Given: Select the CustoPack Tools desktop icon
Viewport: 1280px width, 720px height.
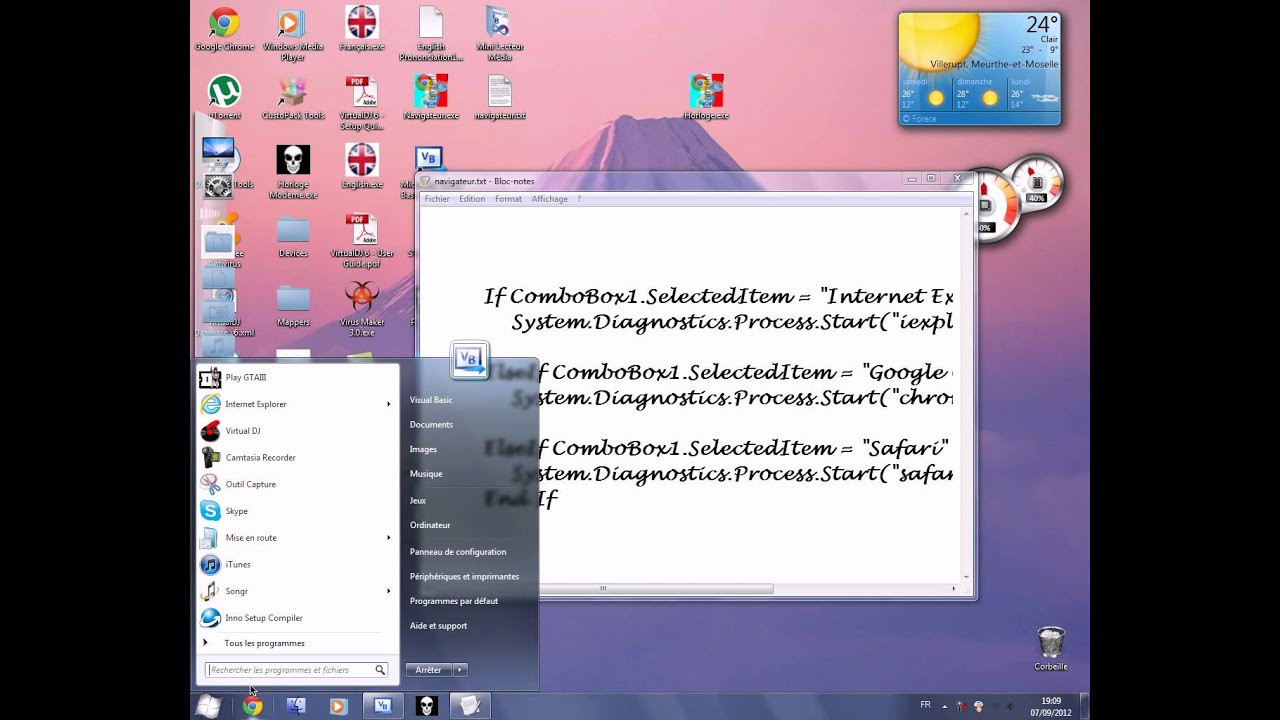Looking at the screenshot, I should (293, 98).
